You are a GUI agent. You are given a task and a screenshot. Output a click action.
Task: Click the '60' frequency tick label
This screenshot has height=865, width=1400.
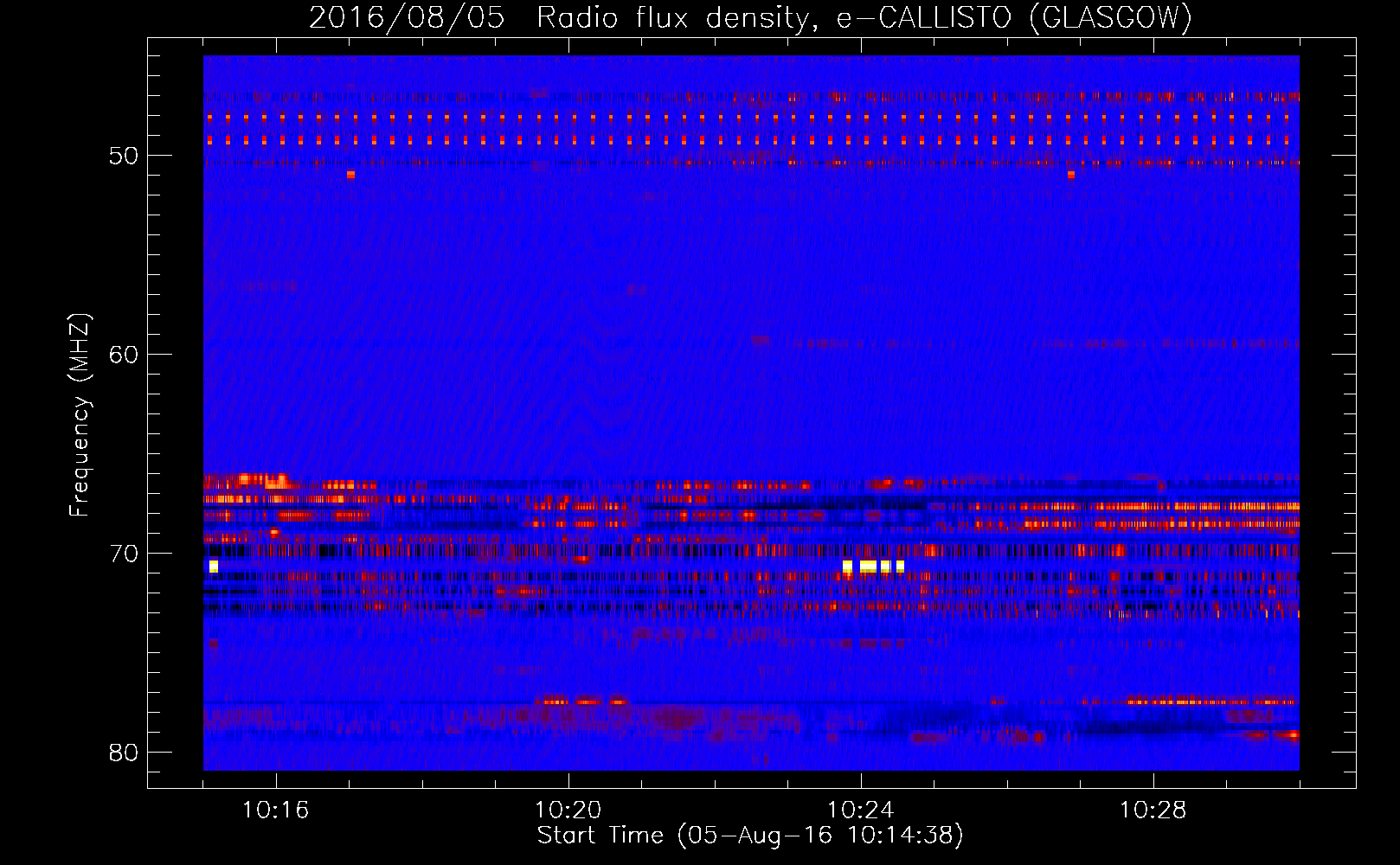(124, 355)
